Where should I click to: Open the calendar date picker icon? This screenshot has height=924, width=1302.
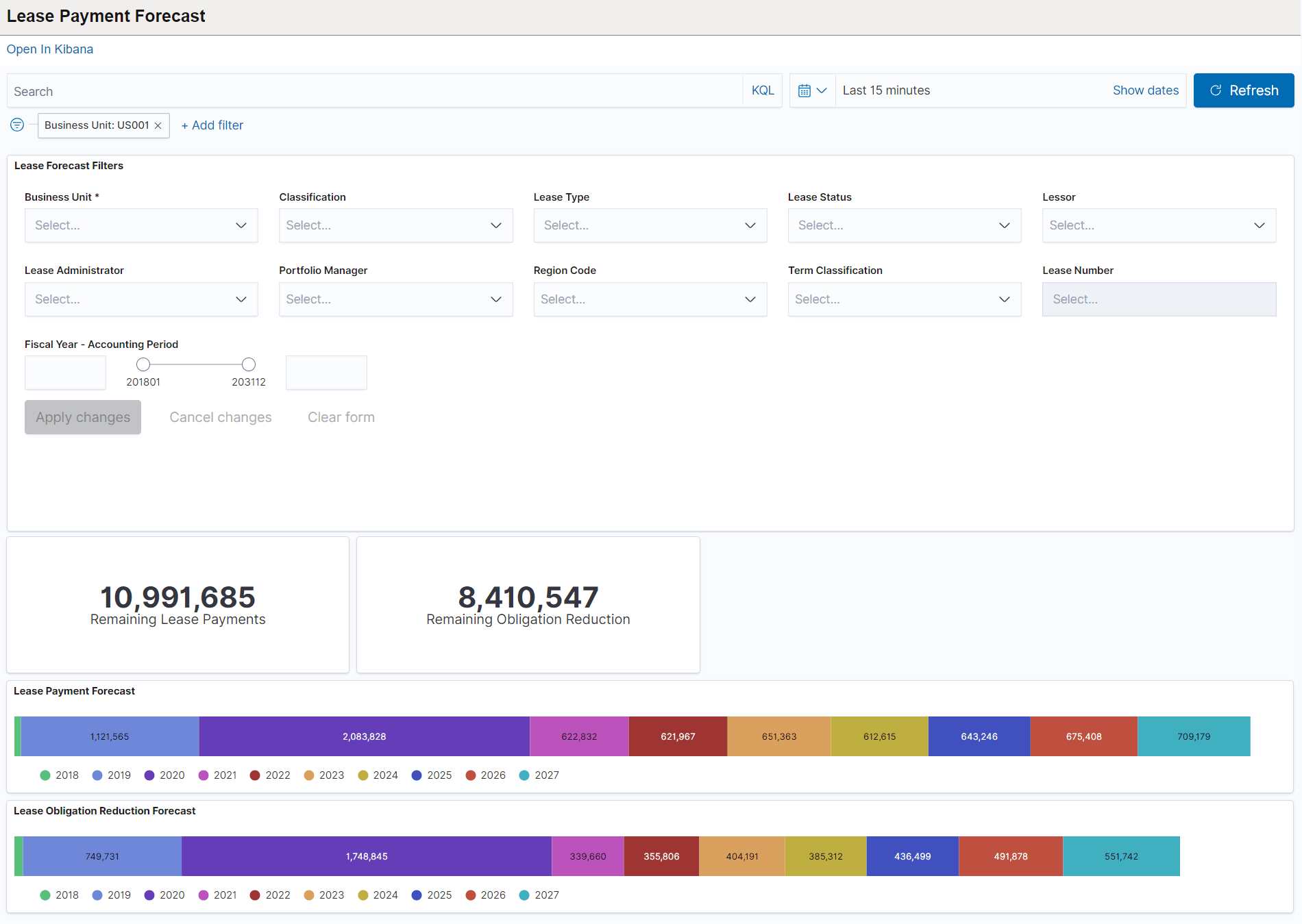tap(806, 90)
